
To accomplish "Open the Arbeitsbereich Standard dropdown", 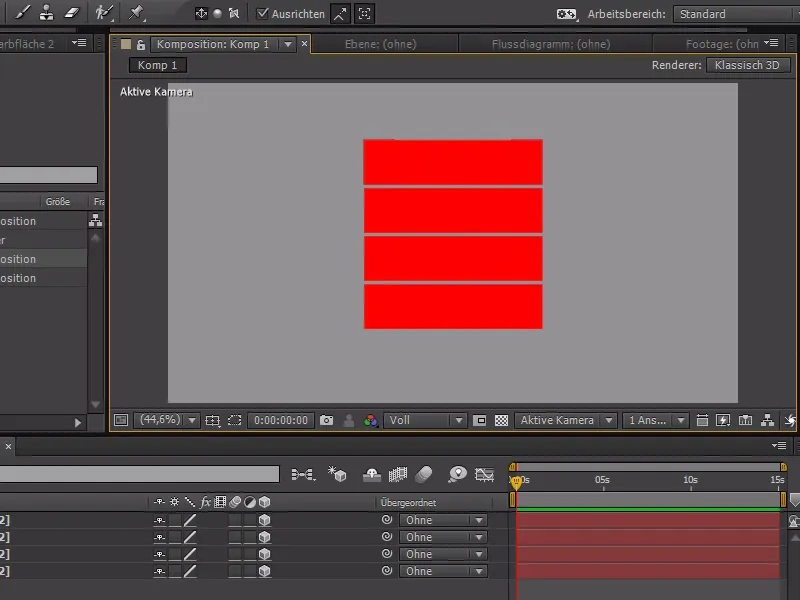I will [735, 14].
